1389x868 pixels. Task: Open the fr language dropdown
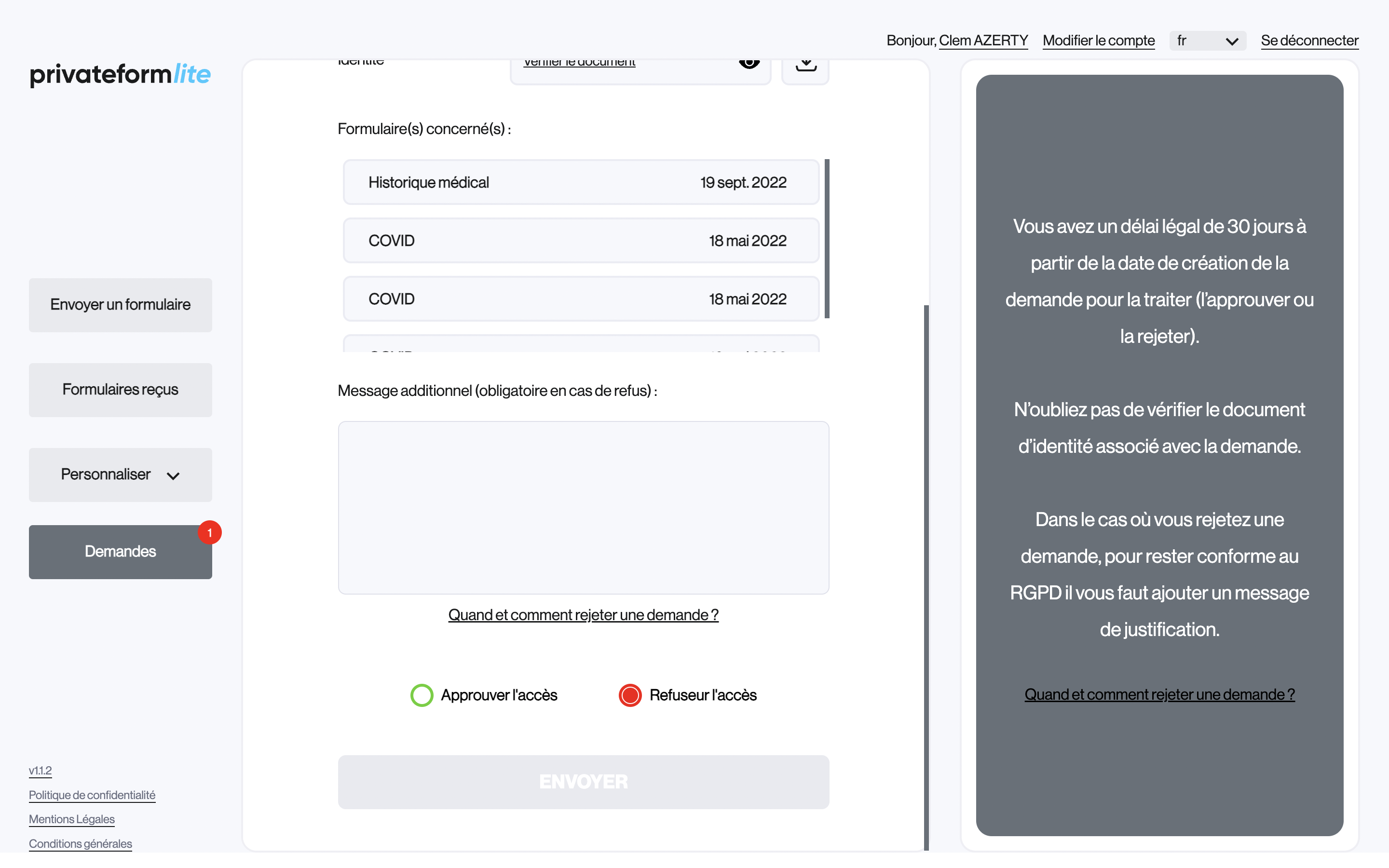1208,40
